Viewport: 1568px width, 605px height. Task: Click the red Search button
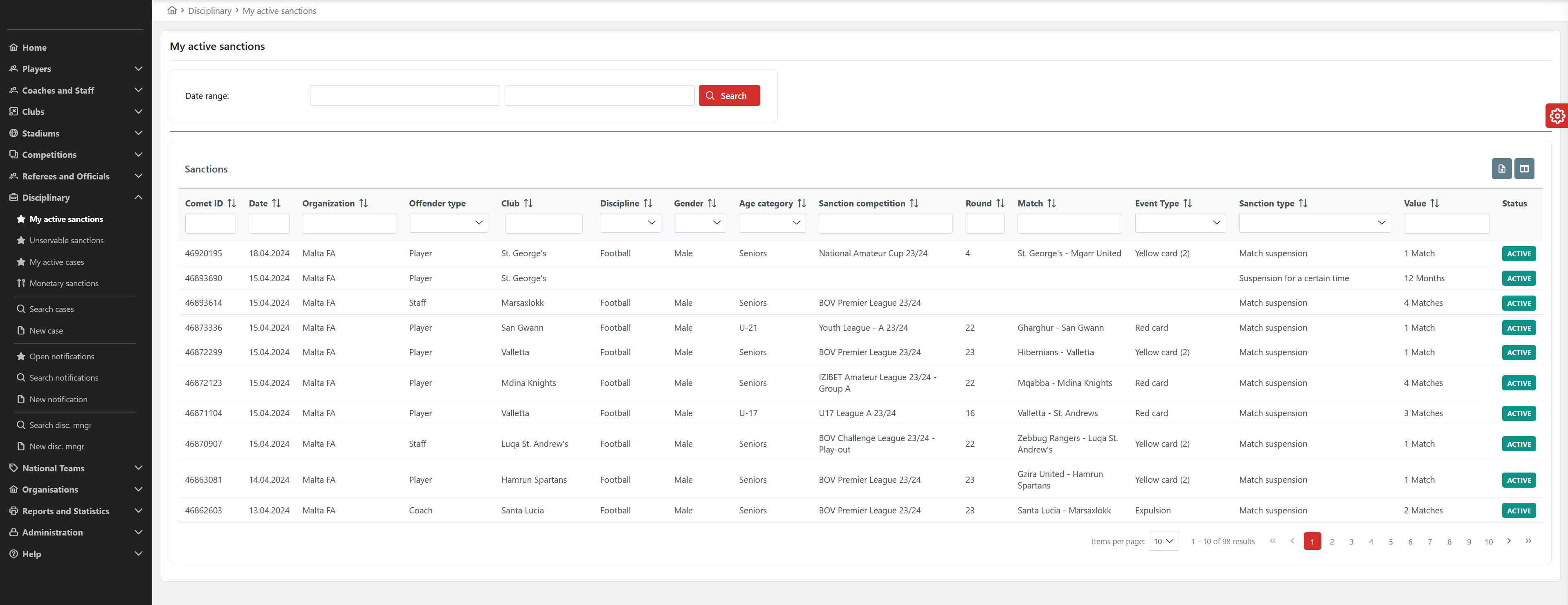tap(729, 96)
